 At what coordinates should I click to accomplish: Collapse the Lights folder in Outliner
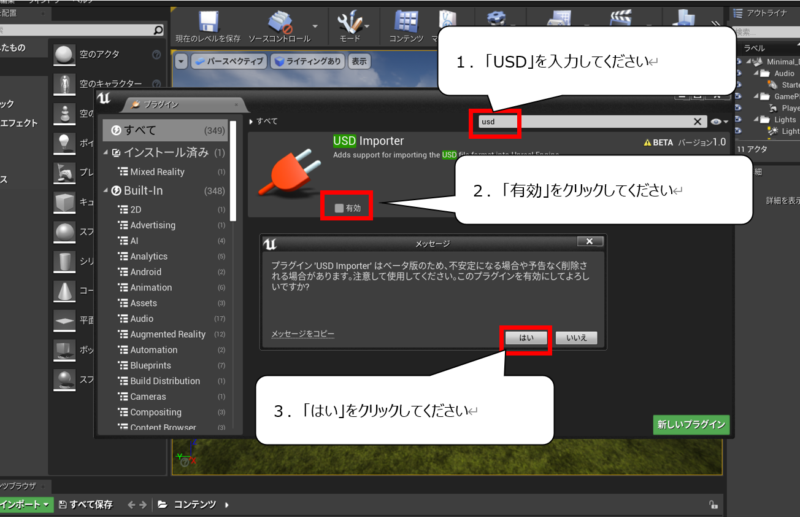[x=756, y=119]
